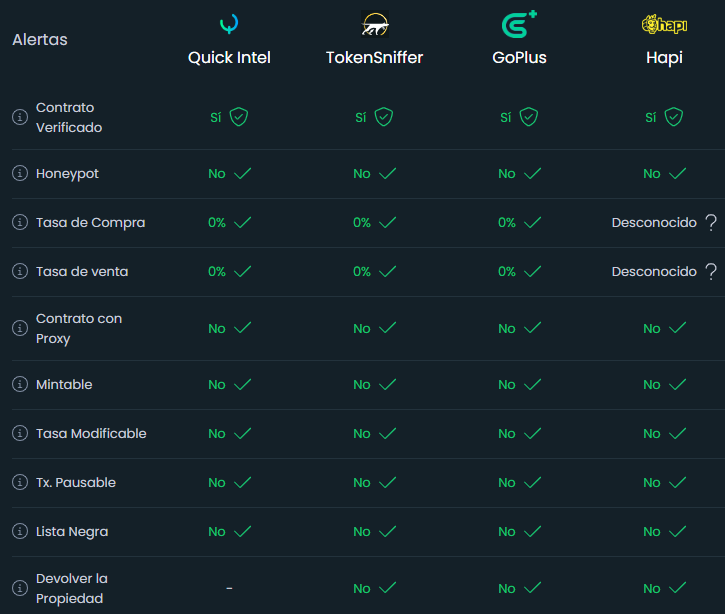Screen dimensions: 725x614
Task: Open info icon for Devolver la Propiedad
Action: (20, 588)
